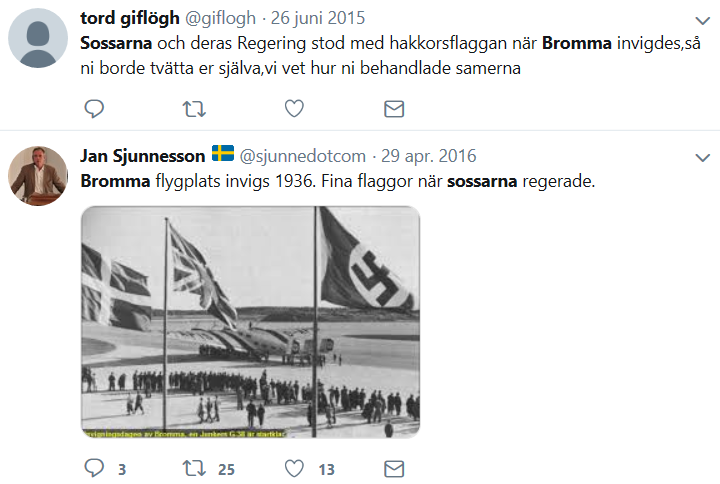Viewport: 720px width, 484px height.
Task: Show the 25 retweets count
Action: 226,469
